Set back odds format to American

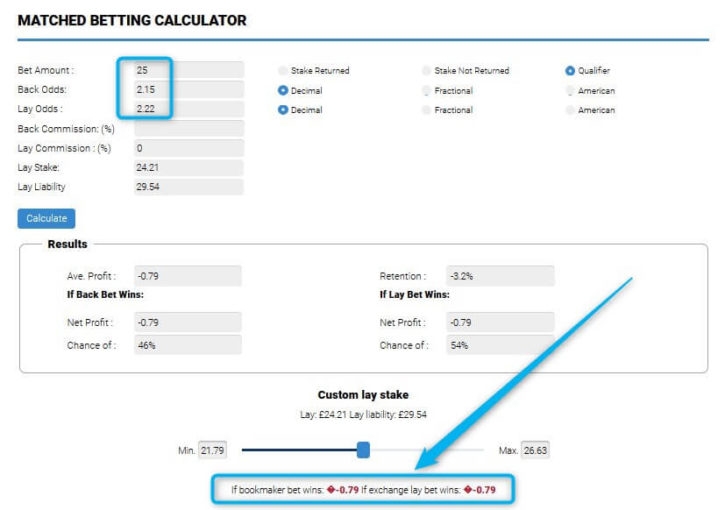click(570, 91)
